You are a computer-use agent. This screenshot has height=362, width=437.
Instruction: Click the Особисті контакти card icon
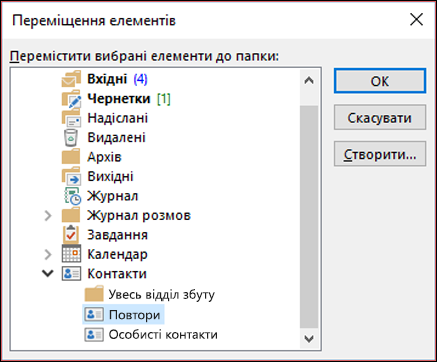94,334
